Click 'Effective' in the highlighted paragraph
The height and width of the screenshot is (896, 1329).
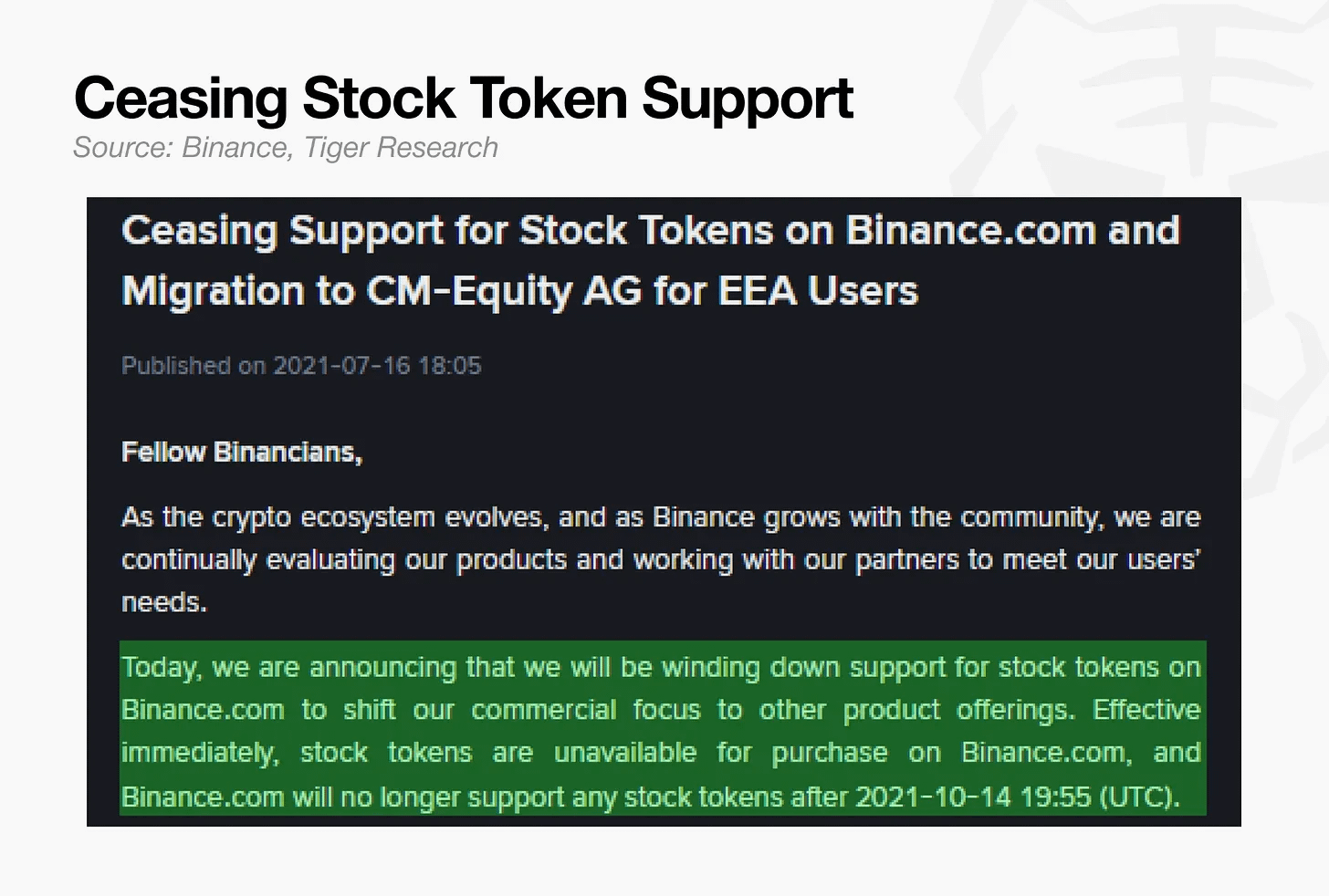pos(1146,710)
